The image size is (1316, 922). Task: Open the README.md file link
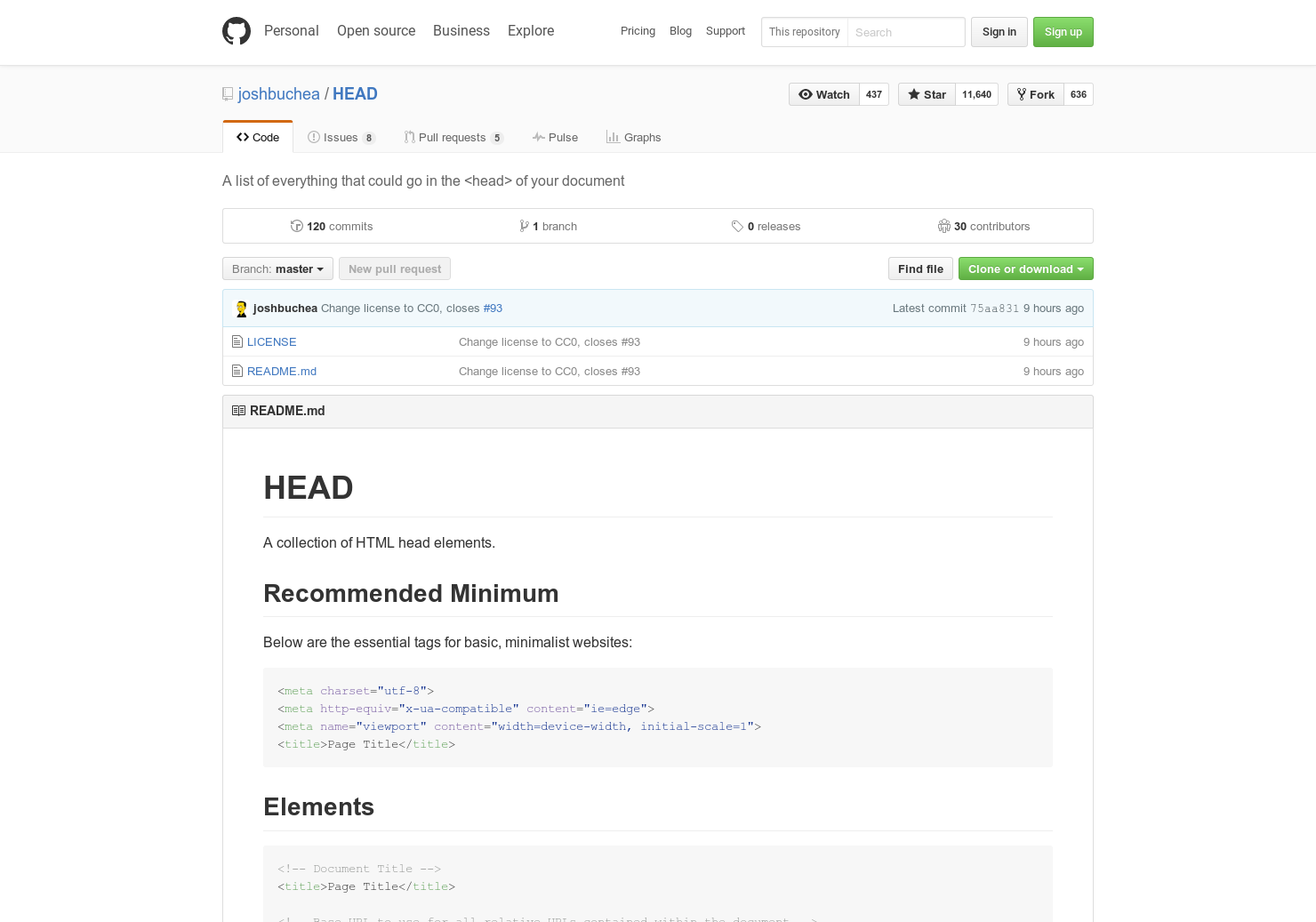pos(282,371)
